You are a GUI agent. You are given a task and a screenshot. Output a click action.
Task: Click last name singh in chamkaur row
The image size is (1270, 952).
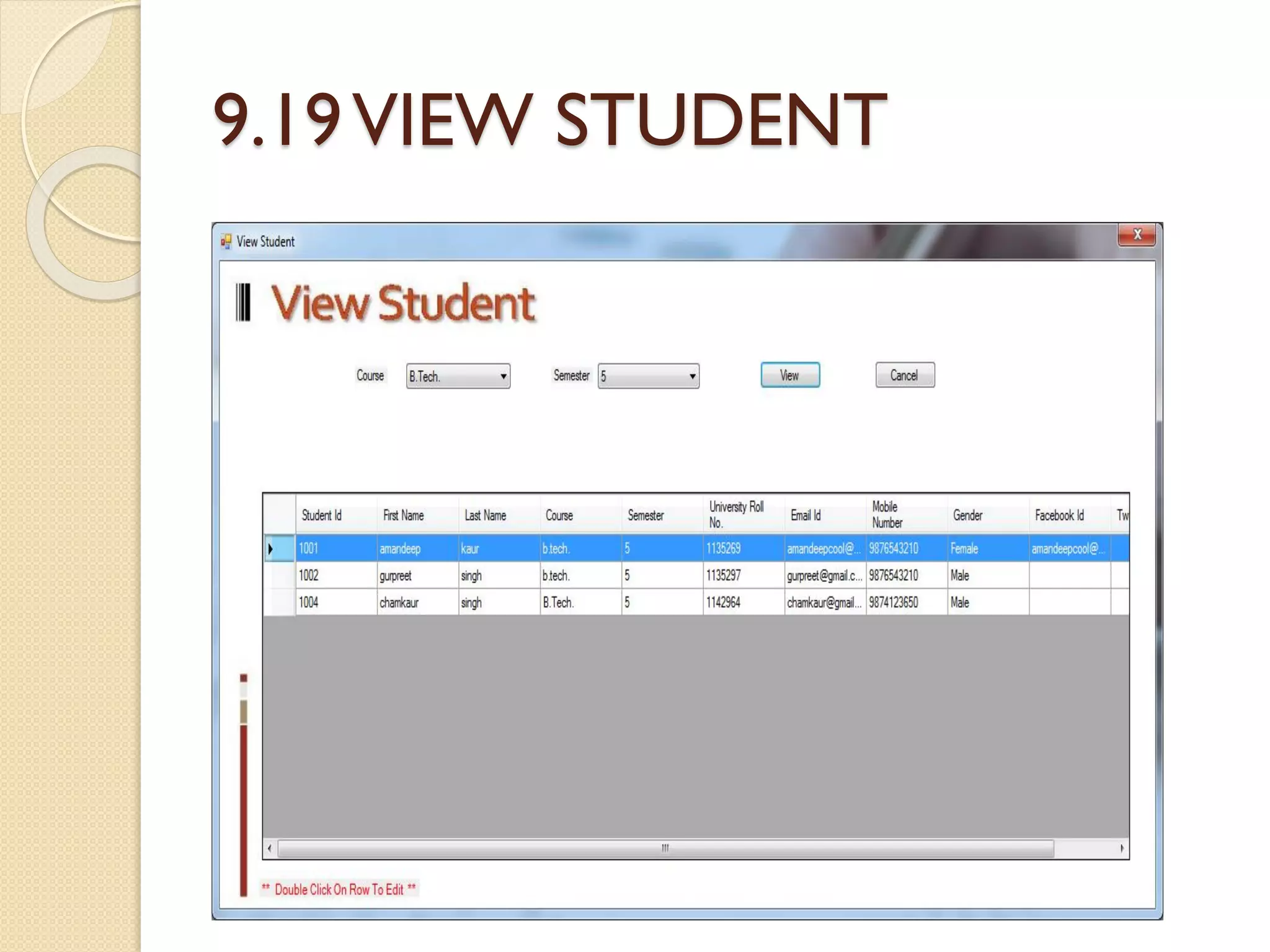click(x=499, y=602)
